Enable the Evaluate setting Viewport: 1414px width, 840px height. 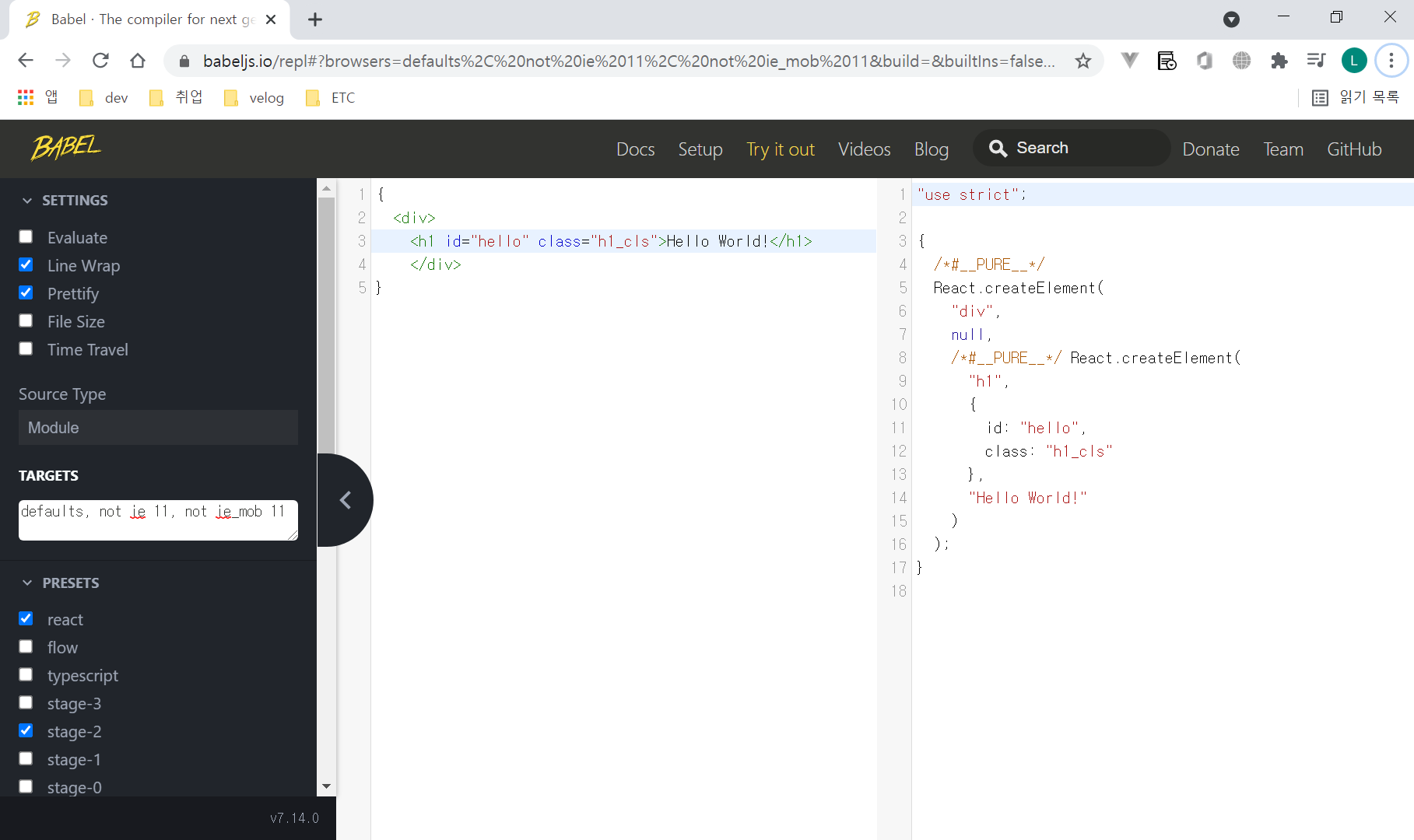tap(26, 236)
